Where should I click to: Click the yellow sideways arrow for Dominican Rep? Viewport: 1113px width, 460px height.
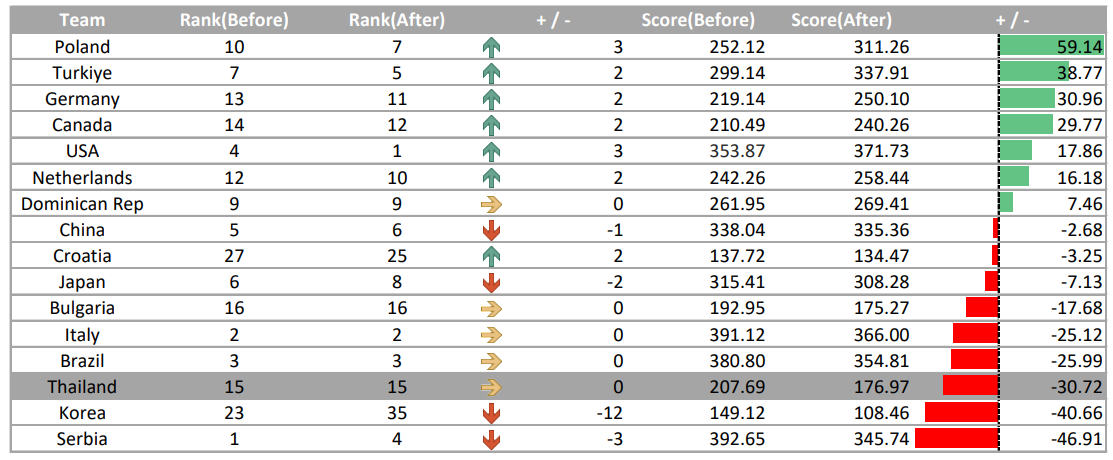click(x=490, y=204)
